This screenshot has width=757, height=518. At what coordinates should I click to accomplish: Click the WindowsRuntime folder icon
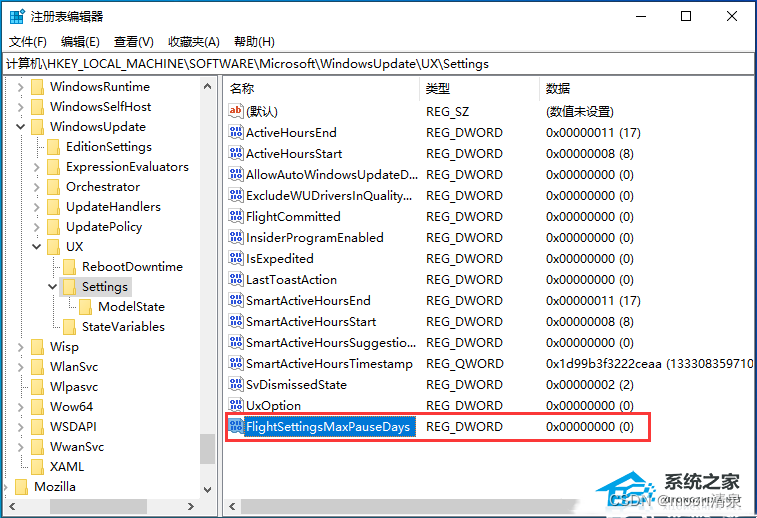tap(37, 87)
